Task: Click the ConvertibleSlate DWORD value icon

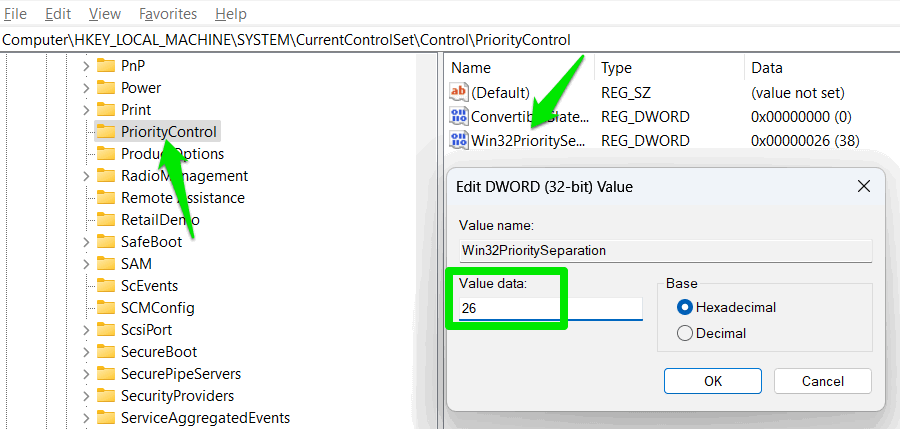Action: 460,116
